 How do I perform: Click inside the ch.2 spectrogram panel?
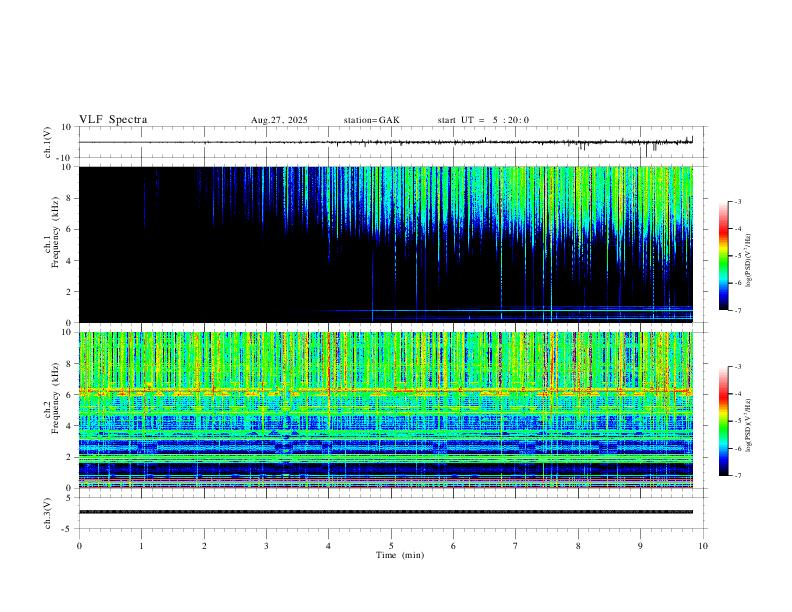(386, 410)
